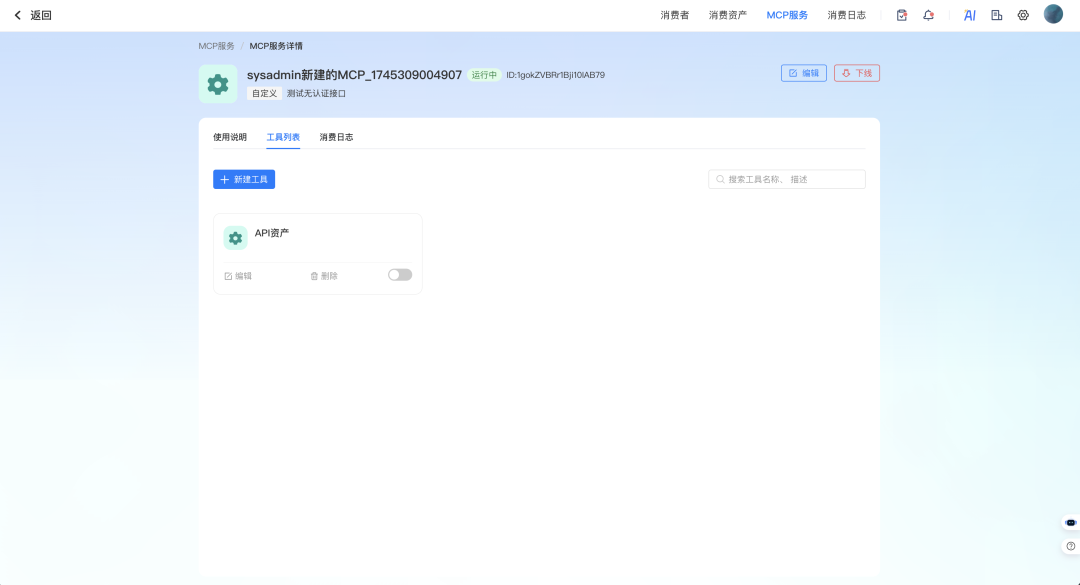
Task: Open the notification bell
Action: 928,15
